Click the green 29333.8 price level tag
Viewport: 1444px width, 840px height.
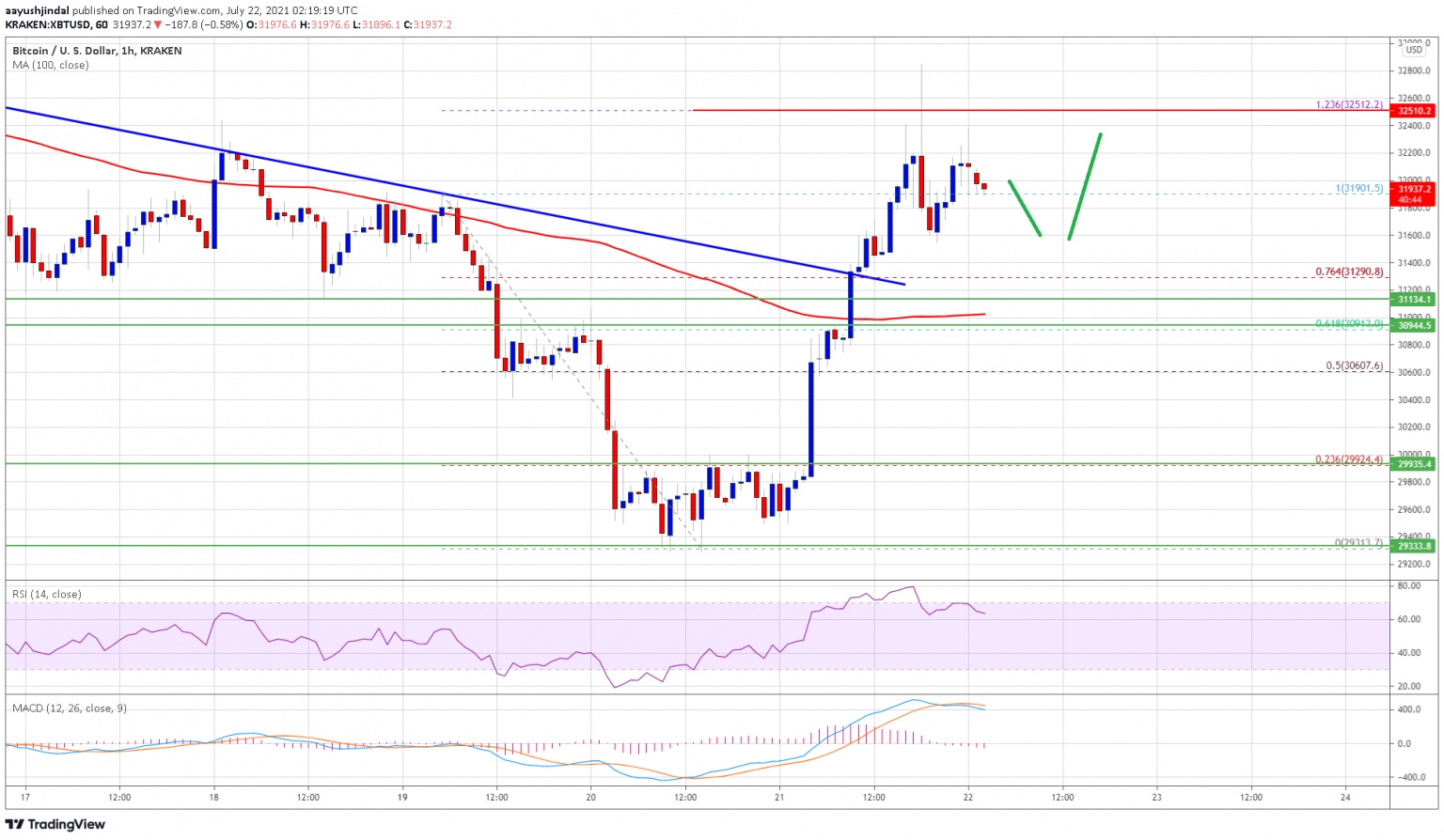coord(1414,546)
